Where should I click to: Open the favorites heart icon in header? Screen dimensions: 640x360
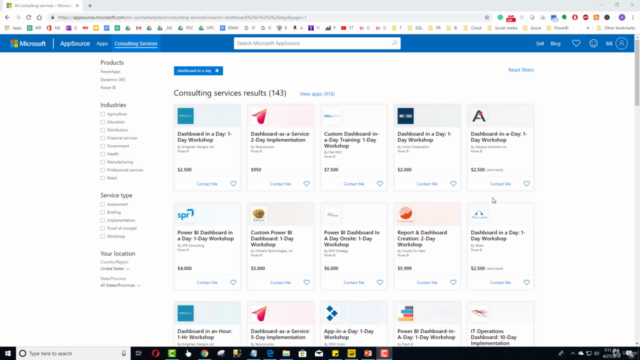click(x=576, y=43)
